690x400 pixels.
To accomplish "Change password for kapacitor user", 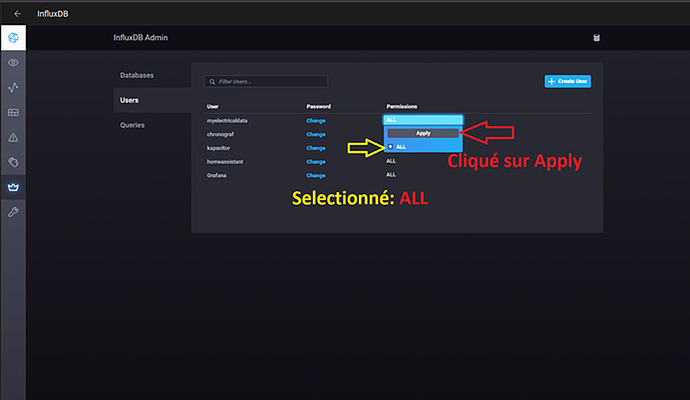I will pos(316,148).
